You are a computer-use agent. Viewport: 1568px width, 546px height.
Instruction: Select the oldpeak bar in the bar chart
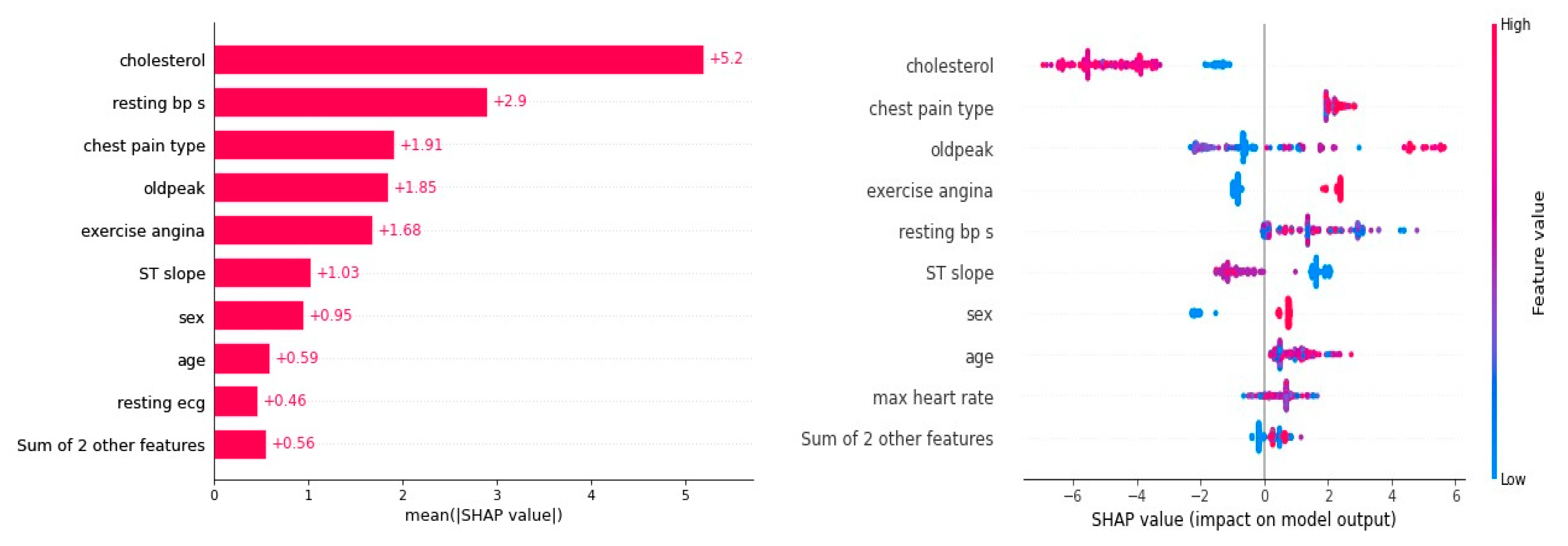300,188
